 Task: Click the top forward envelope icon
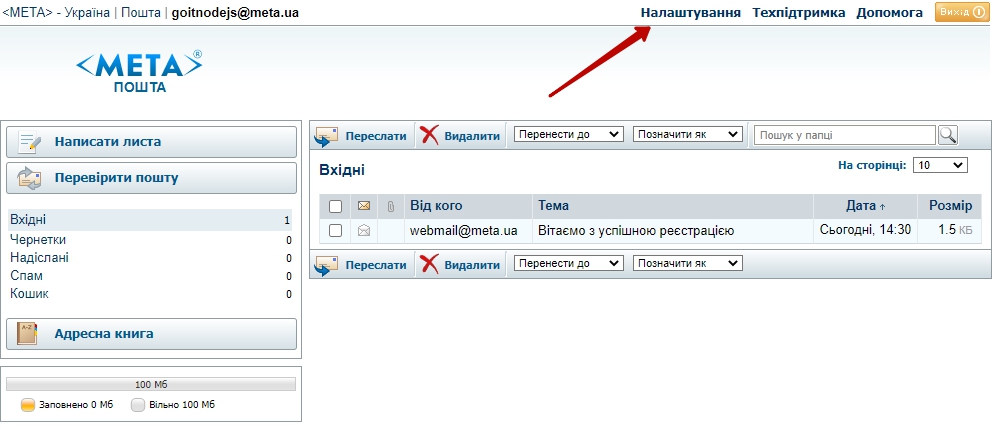(x=326, y=136)
